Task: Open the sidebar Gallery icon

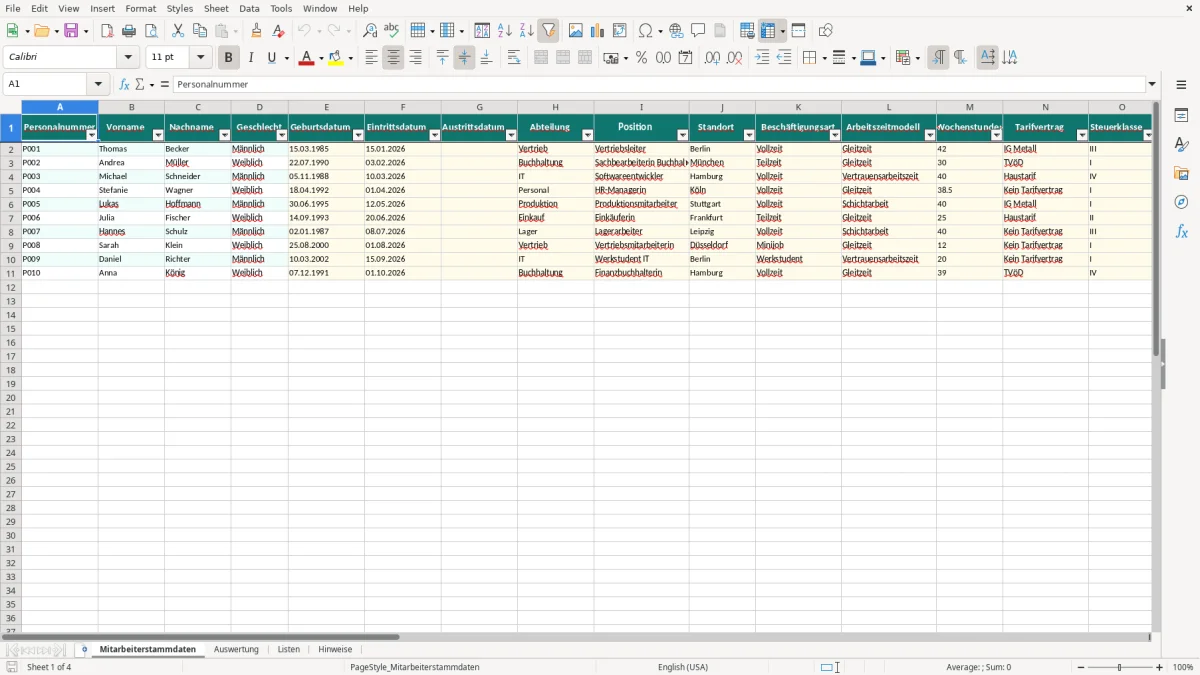Action: point(1181,174)
